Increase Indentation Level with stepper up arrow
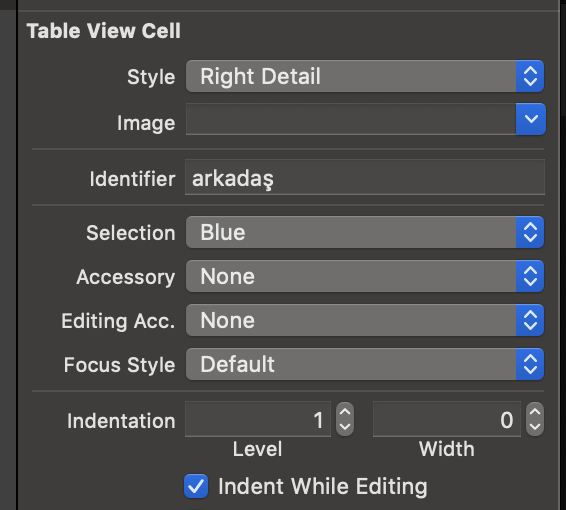Viewport: 566px width, 510px height. pos(345,411)
